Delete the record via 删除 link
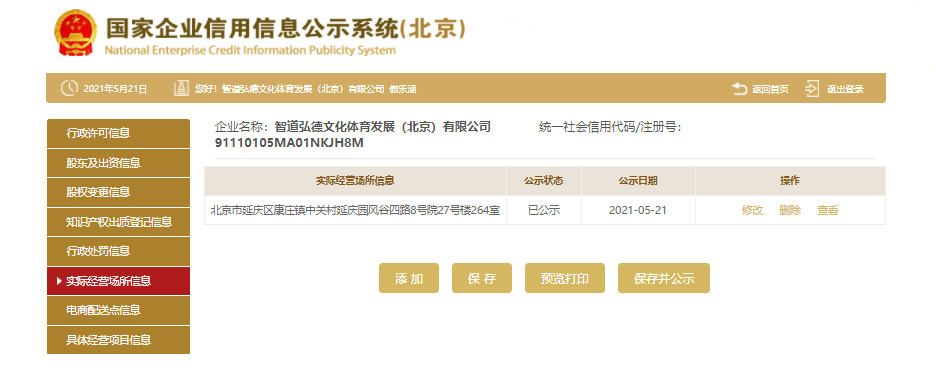Screen dimensions: 935x370 [x=790, y=210]
